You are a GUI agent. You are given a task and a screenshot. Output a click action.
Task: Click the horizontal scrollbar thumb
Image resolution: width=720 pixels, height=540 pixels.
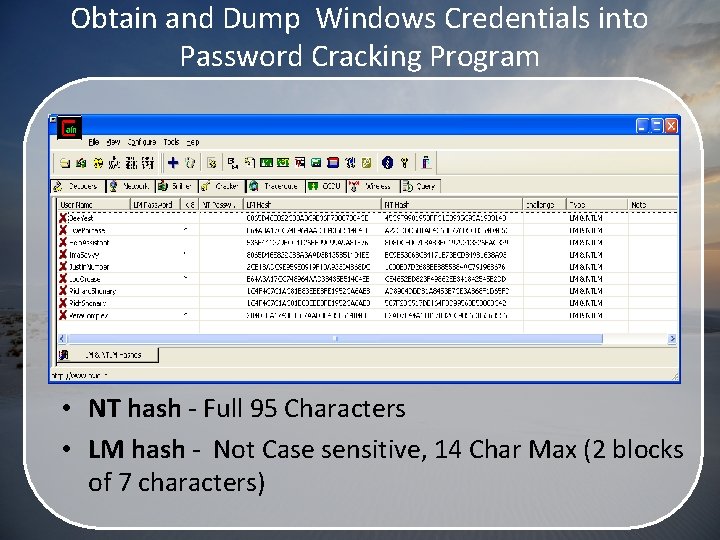pyautogui.click(x=335, y=338)
